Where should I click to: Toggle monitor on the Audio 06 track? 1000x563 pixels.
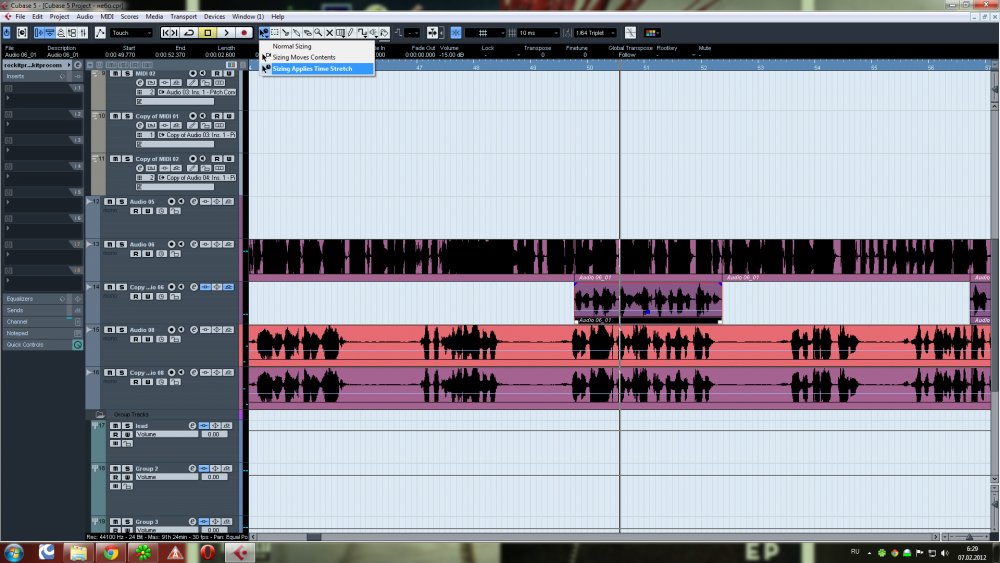181,244
